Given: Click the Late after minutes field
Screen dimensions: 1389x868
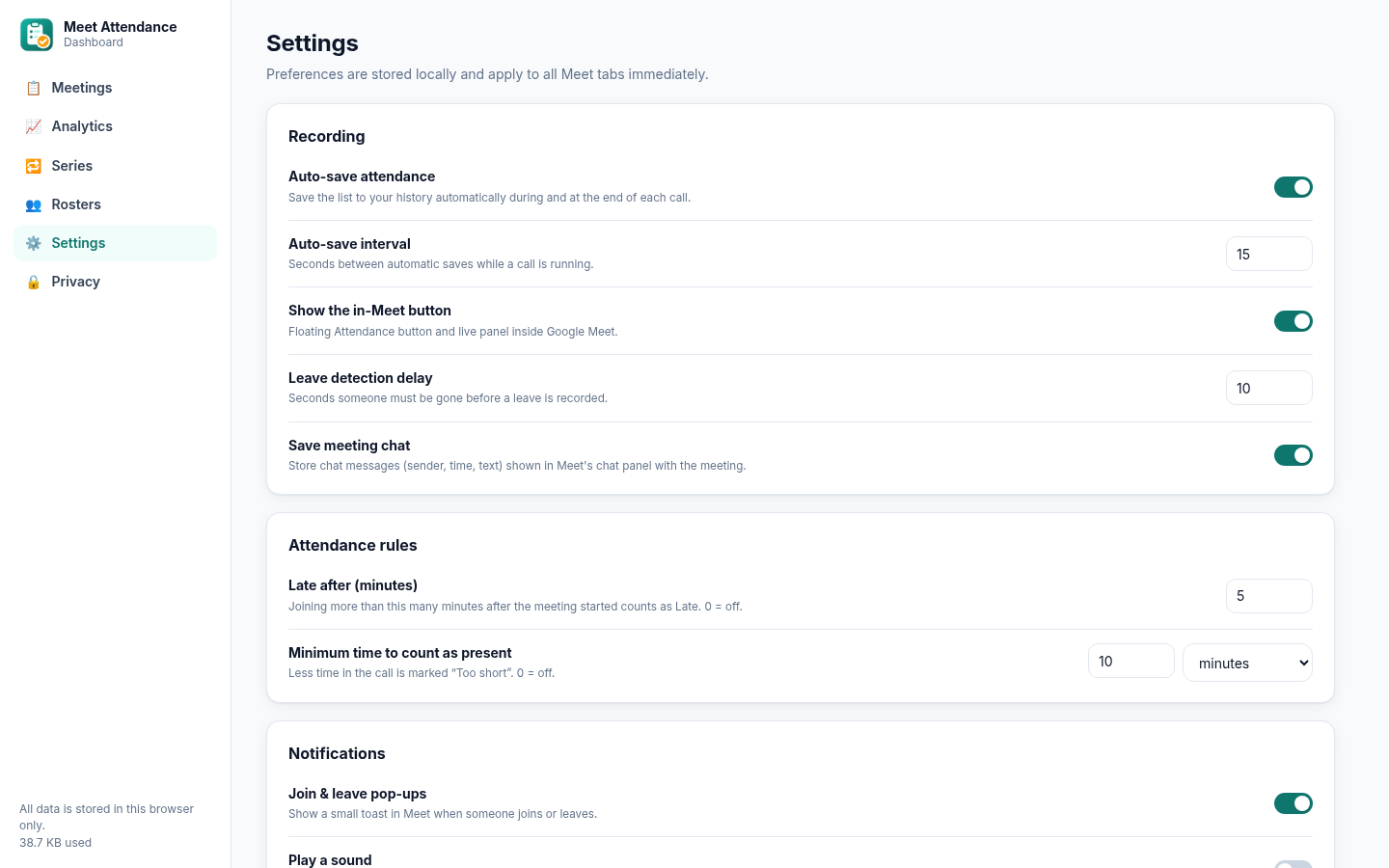Looking at the screenshot, I should [1269, 596].
